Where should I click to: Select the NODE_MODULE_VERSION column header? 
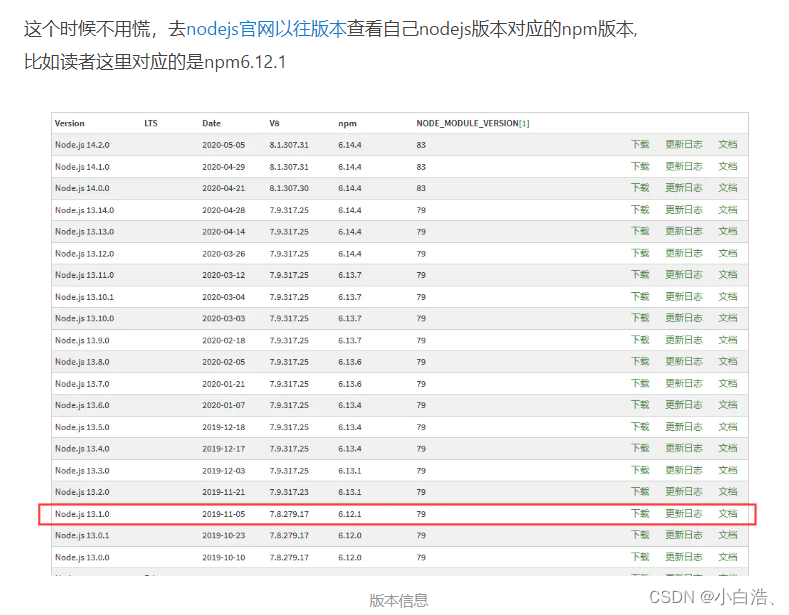pos(467,123)
